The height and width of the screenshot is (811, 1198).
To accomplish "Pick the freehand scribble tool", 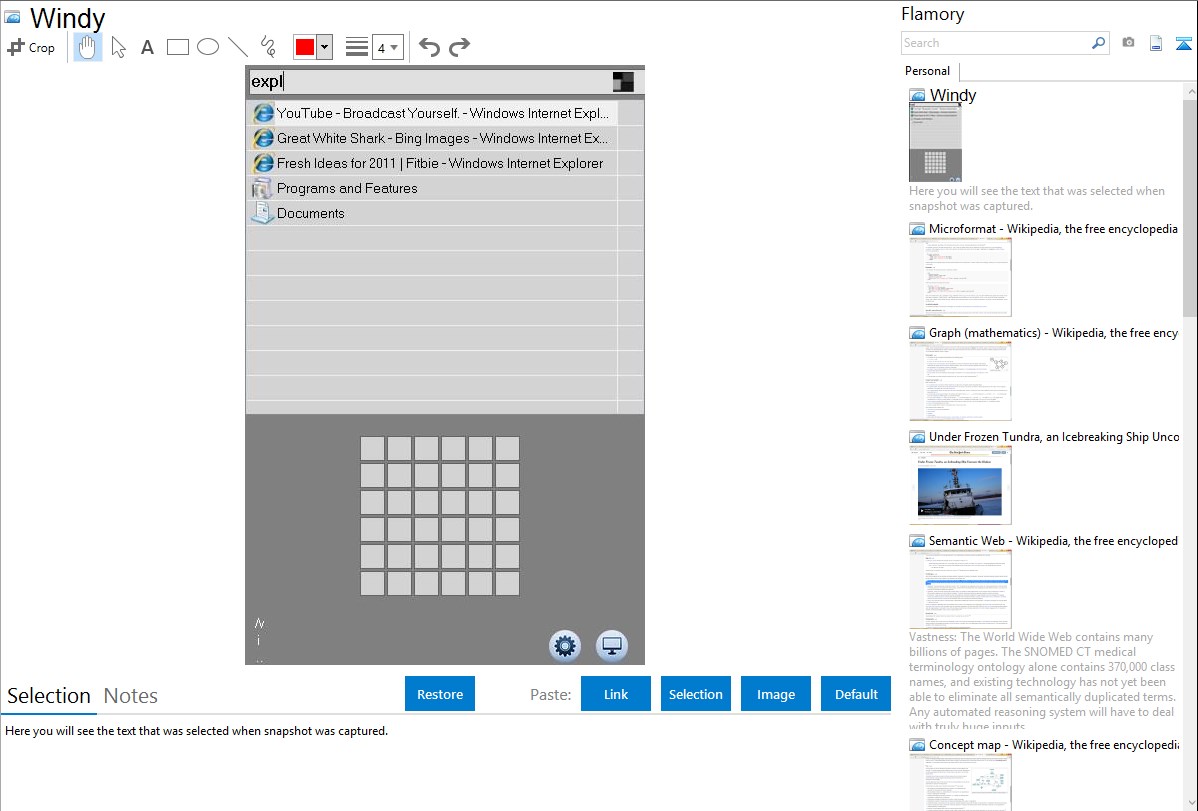I will pyautogui.click(x=268, y=47).
